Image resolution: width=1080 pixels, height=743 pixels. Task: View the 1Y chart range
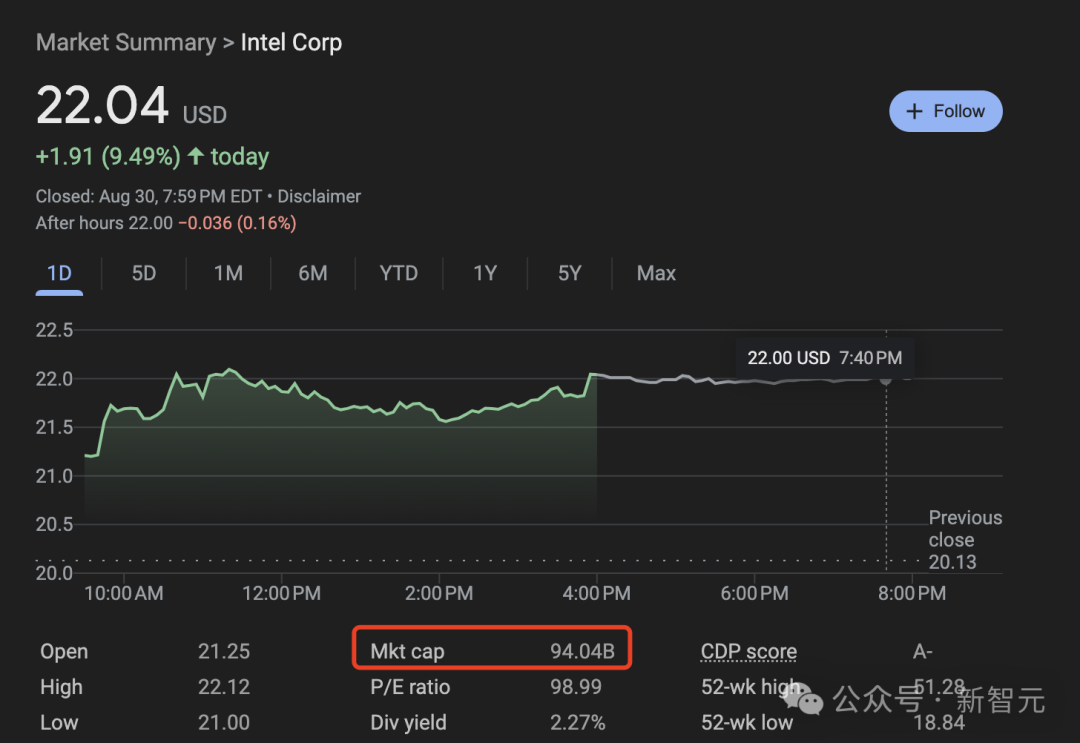(485, 273)
